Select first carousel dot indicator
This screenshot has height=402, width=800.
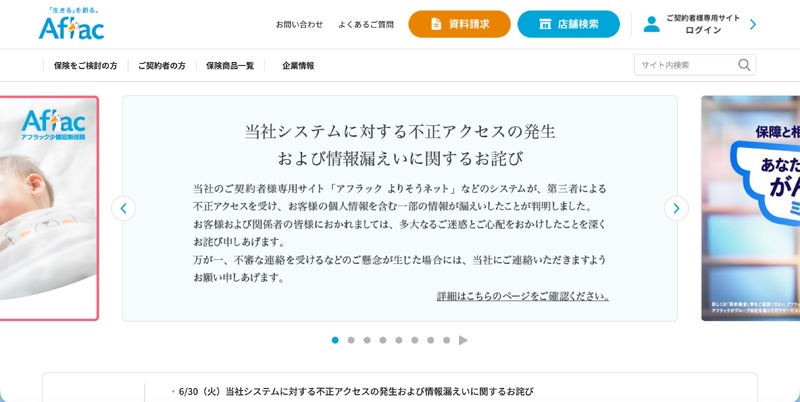pyautogui.click(x=335, y=340)
